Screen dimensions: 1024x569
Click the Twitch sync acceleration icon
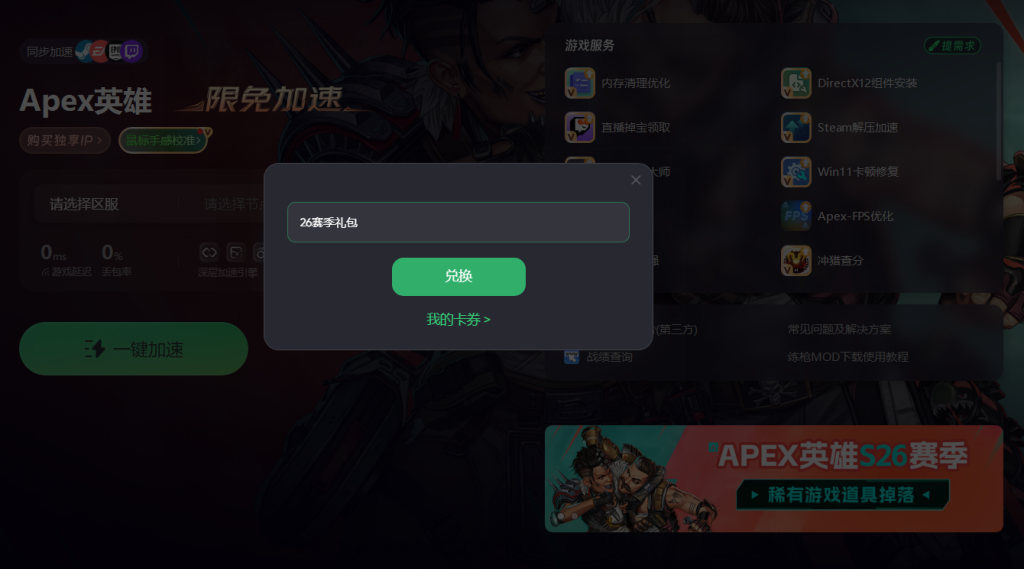tap(132, 51)
